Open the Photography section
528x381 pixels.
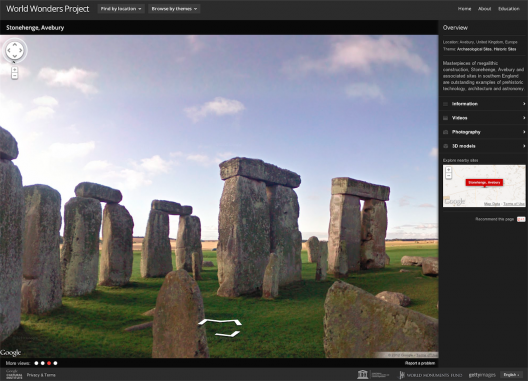tap(484, 132)
